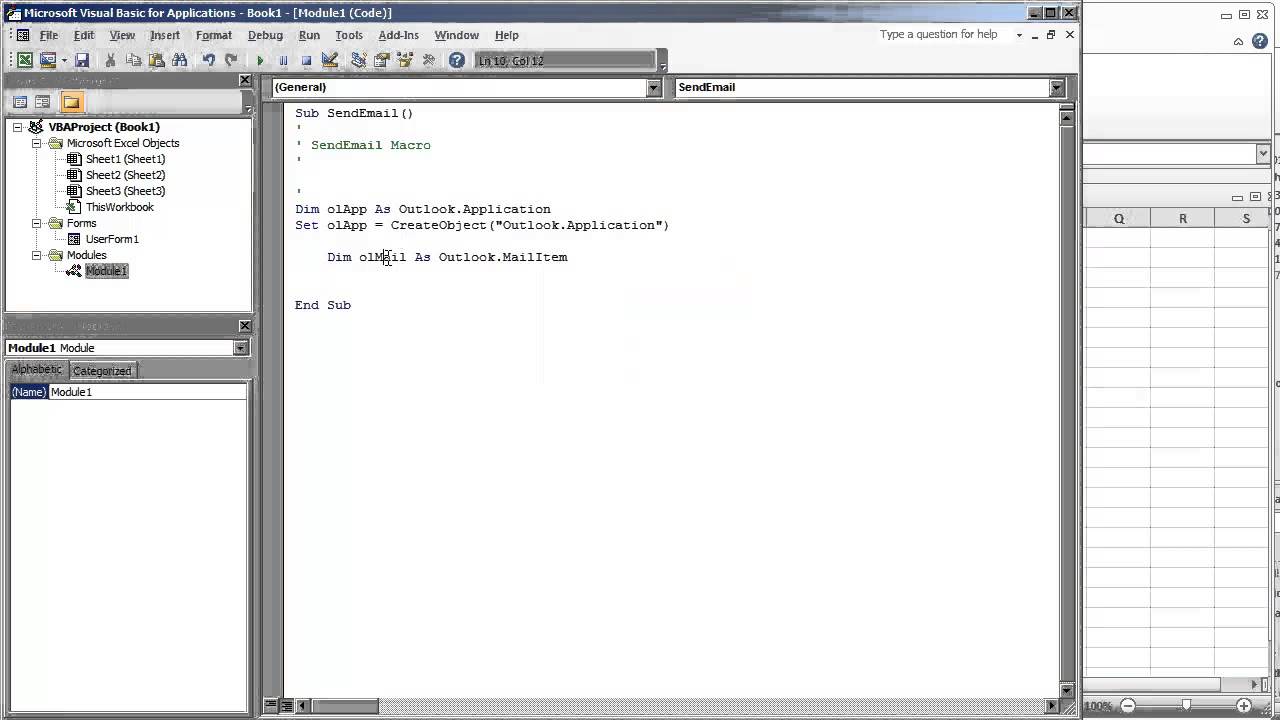The width and height of the screenshot is (1280, 720).
Task: Close the Project Explorer panel
Action: pos(245,80)
